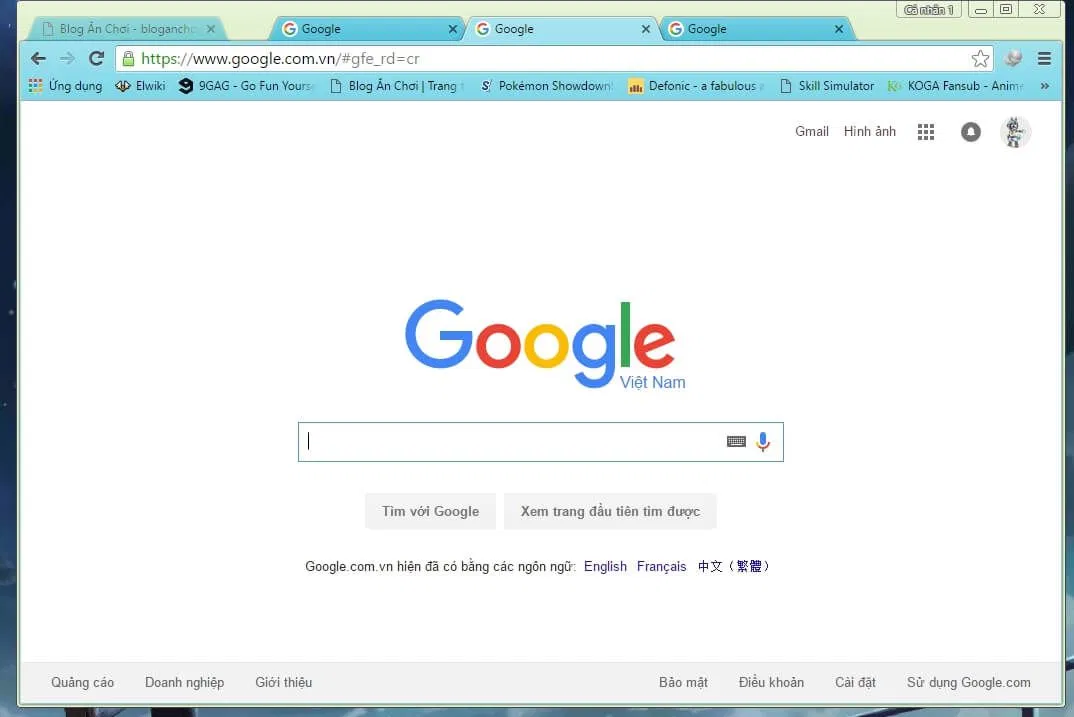The image size is (1074, 717).
Task: Click inside the Google search box
Action: tap(510, 442)
